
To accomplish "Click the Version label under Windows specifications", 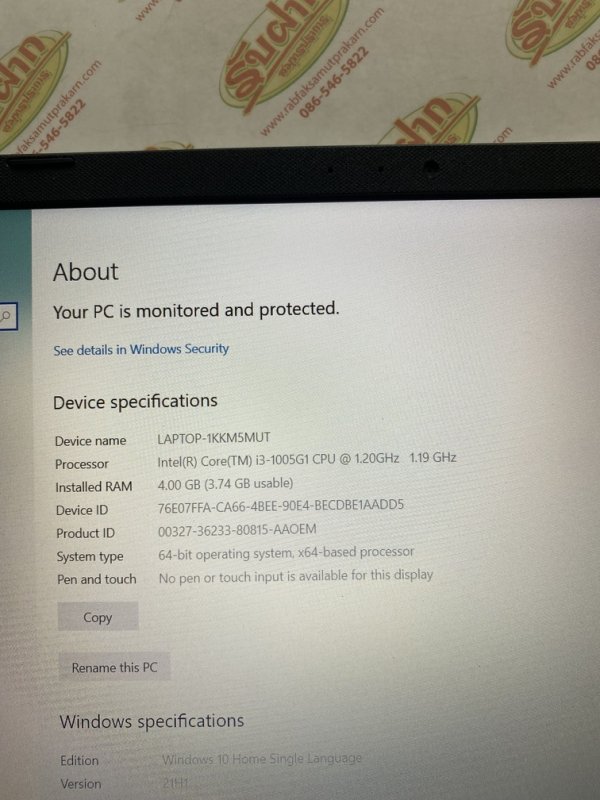I will point(81,784).
